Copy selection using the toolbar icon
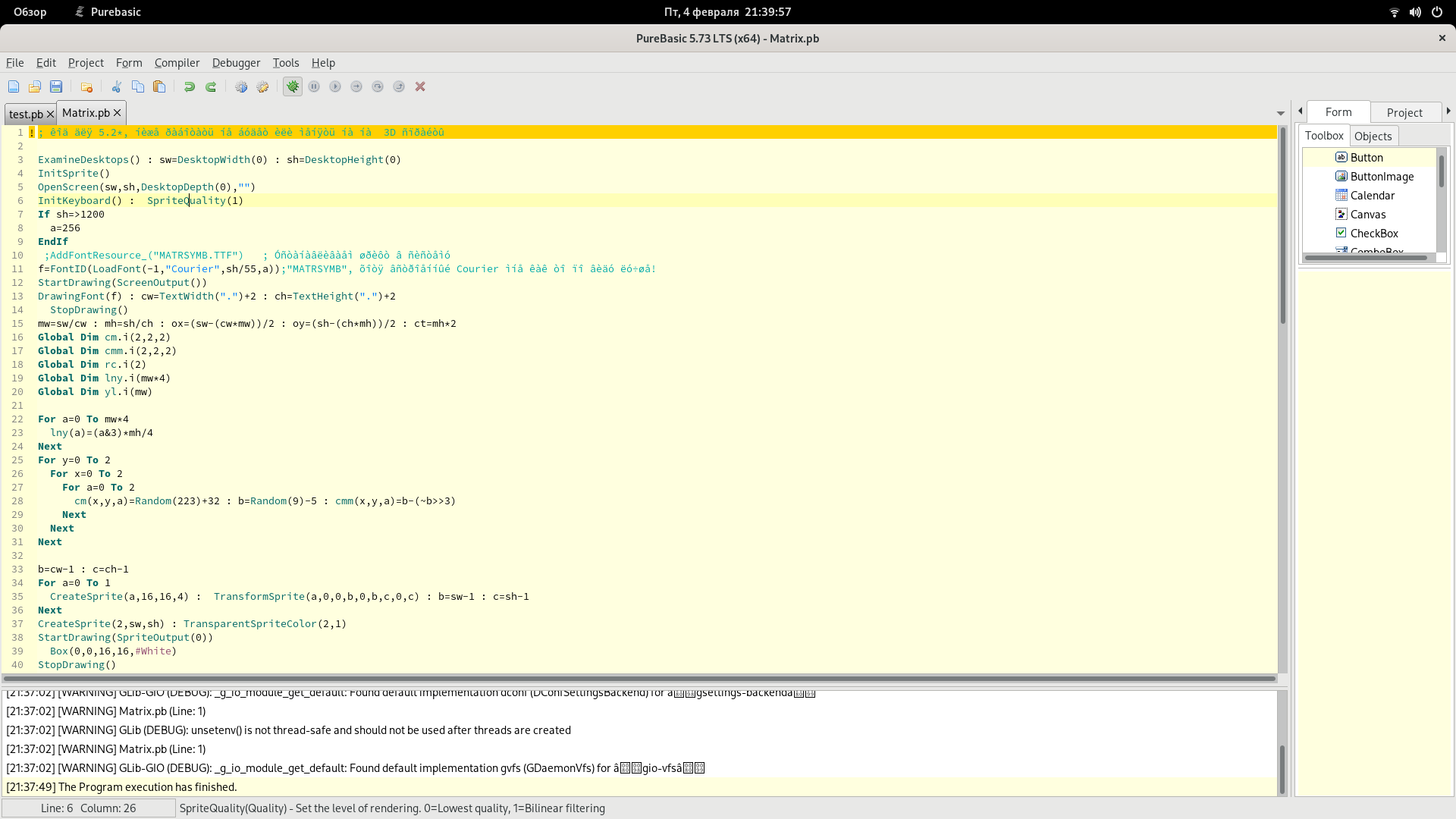 [x=138, y=87]
